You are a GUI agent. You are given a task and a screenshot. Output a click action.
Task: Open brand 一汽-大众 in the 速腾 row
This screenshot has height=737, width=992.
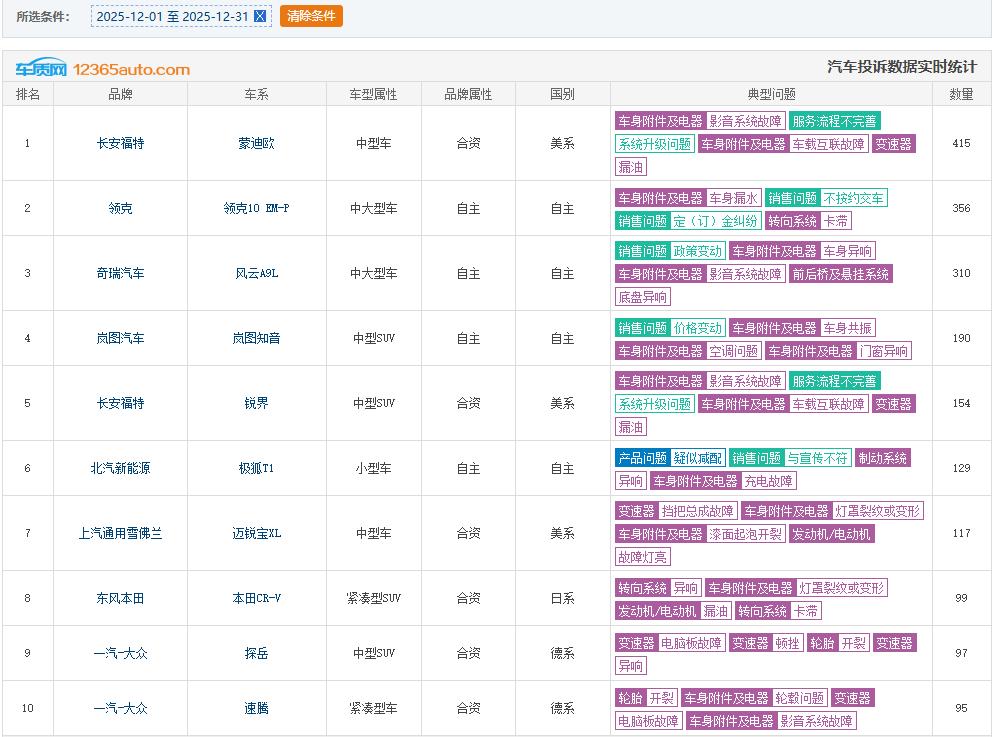(120, 708)
